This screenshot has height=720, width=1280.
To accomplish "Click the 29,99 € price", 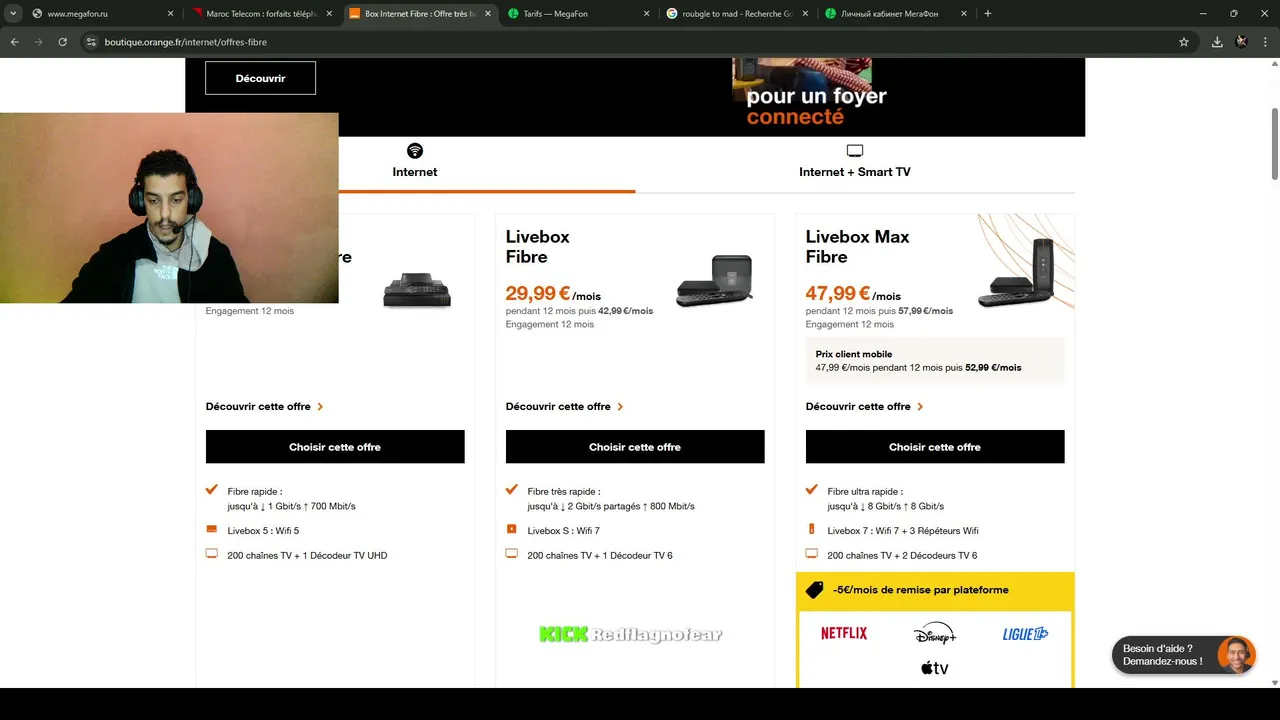I will tap(538, 293).
